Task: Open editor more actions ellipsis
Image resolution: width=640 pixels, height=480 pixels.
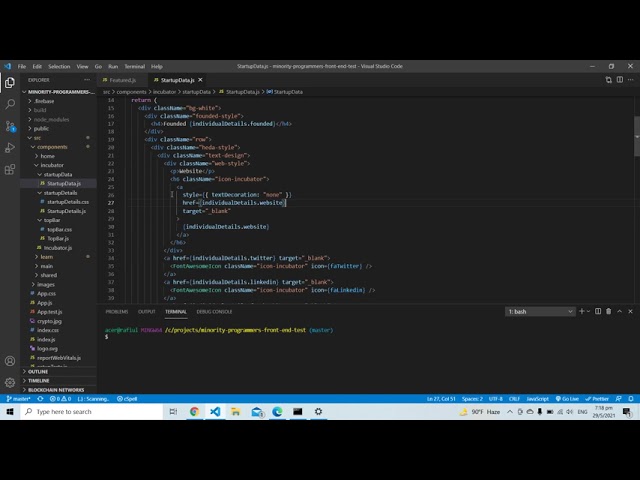Action: [631, 80]
